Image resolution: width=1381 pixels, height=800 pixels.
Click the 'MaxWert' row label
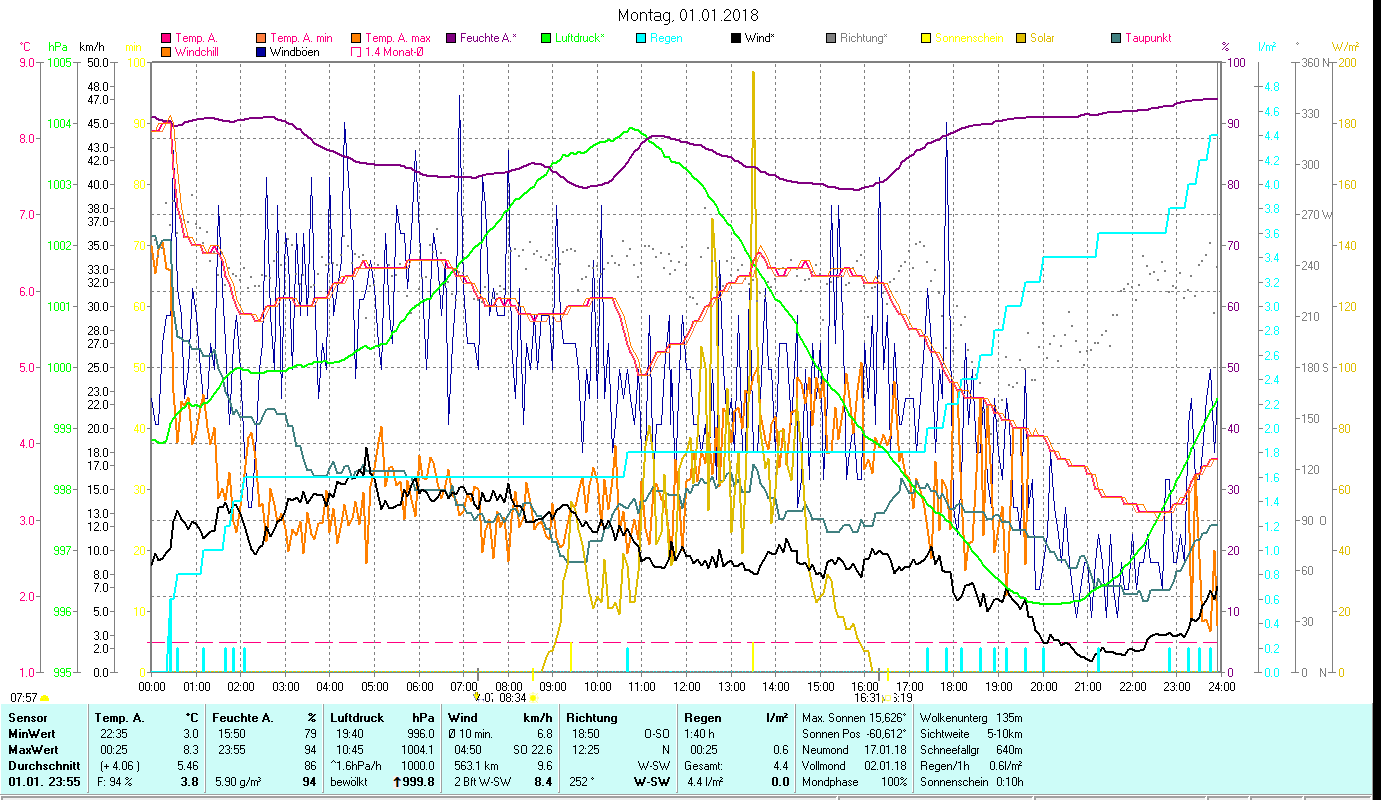click(33, 748)
